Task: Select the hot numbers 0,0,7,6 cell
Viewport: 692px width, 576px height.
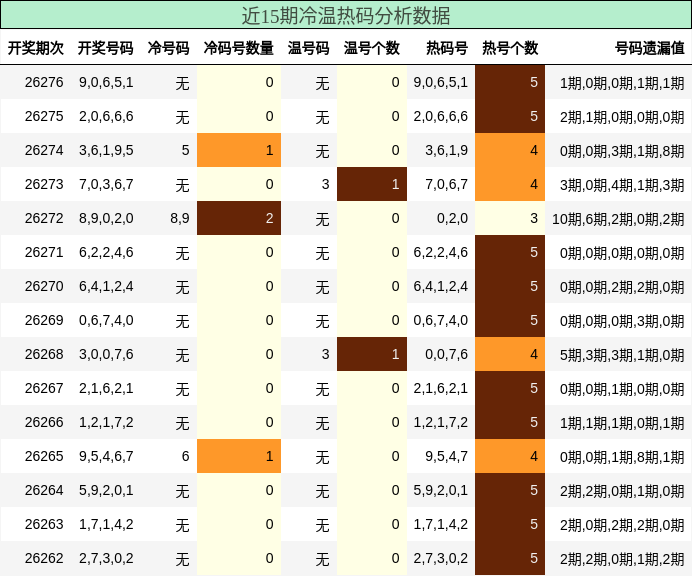Action: click(447, 354)
